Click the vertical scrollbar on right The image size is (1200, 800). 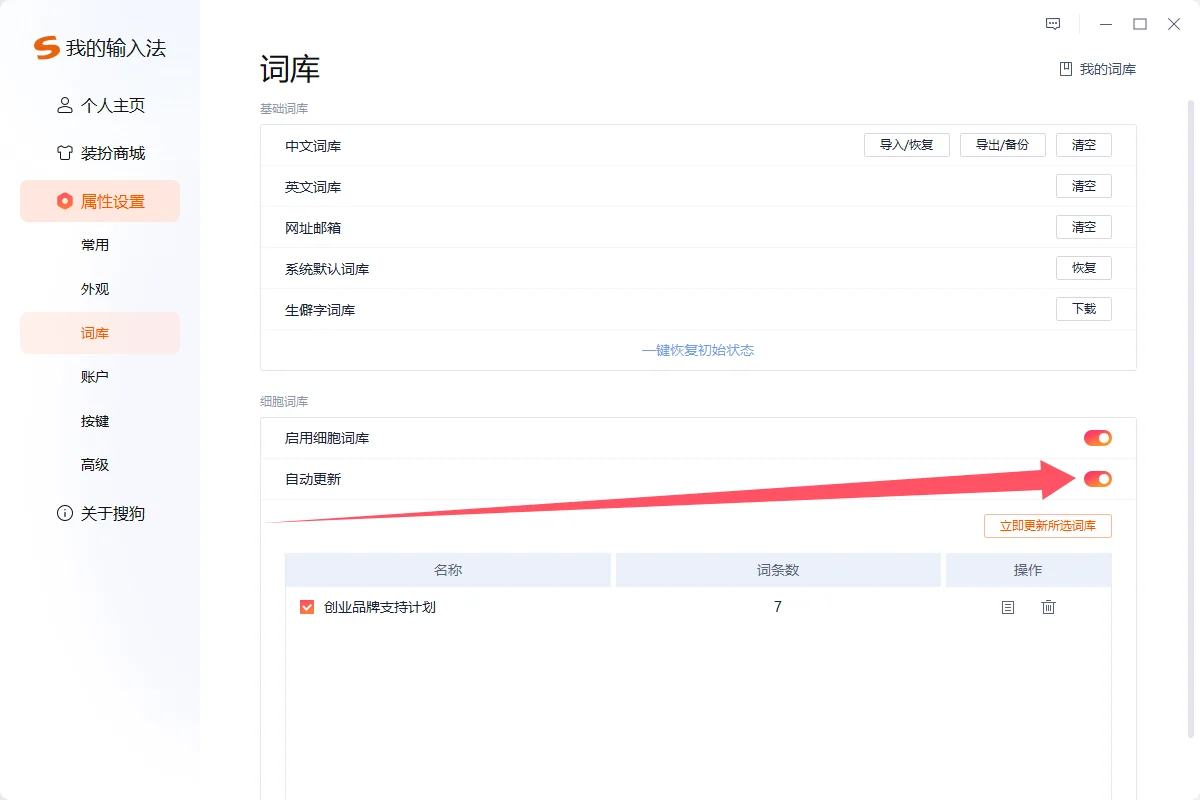pos(1190,400)
